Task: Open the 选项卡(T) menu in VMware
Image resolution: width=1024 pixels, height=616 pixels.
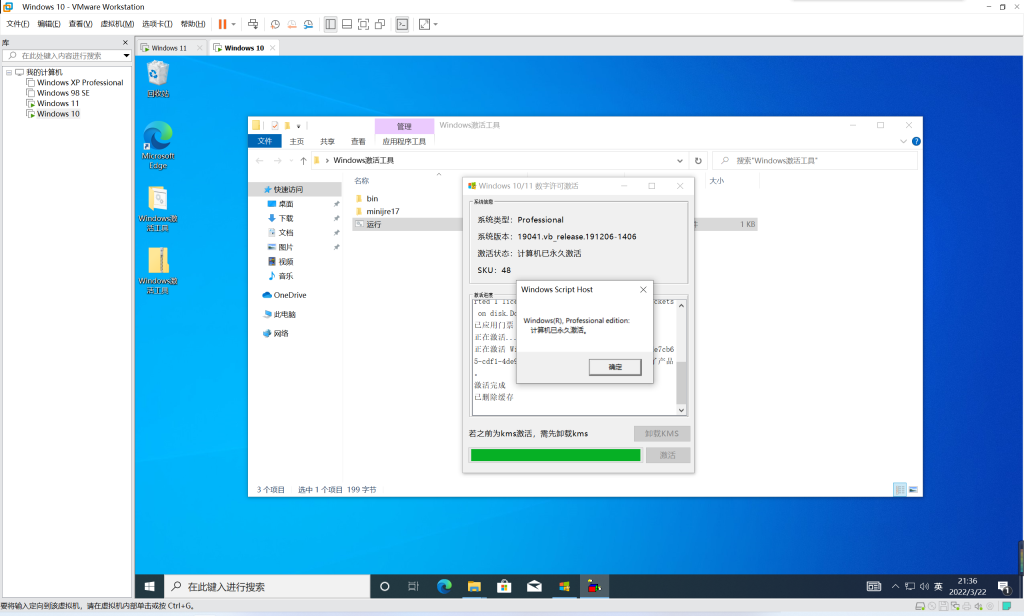Action: click(x=157, y=24)
